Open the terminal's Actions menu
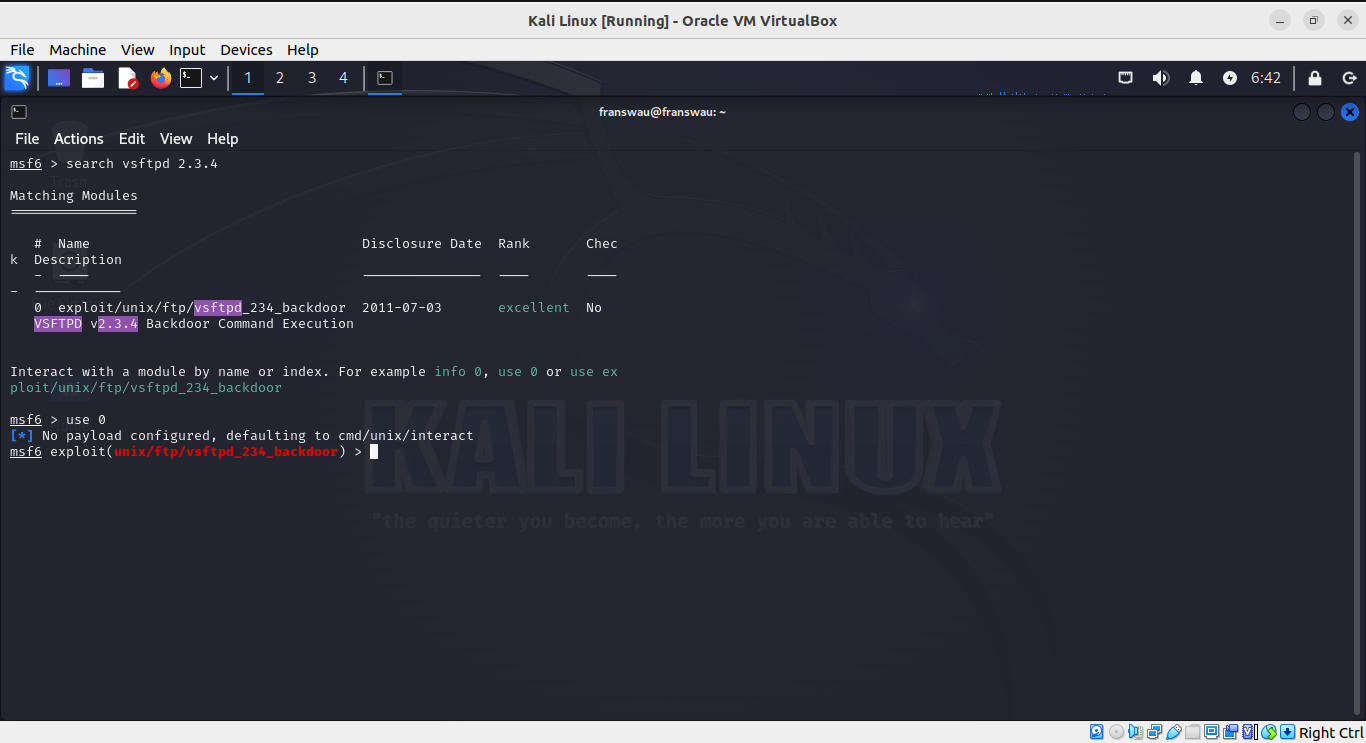 78,139
